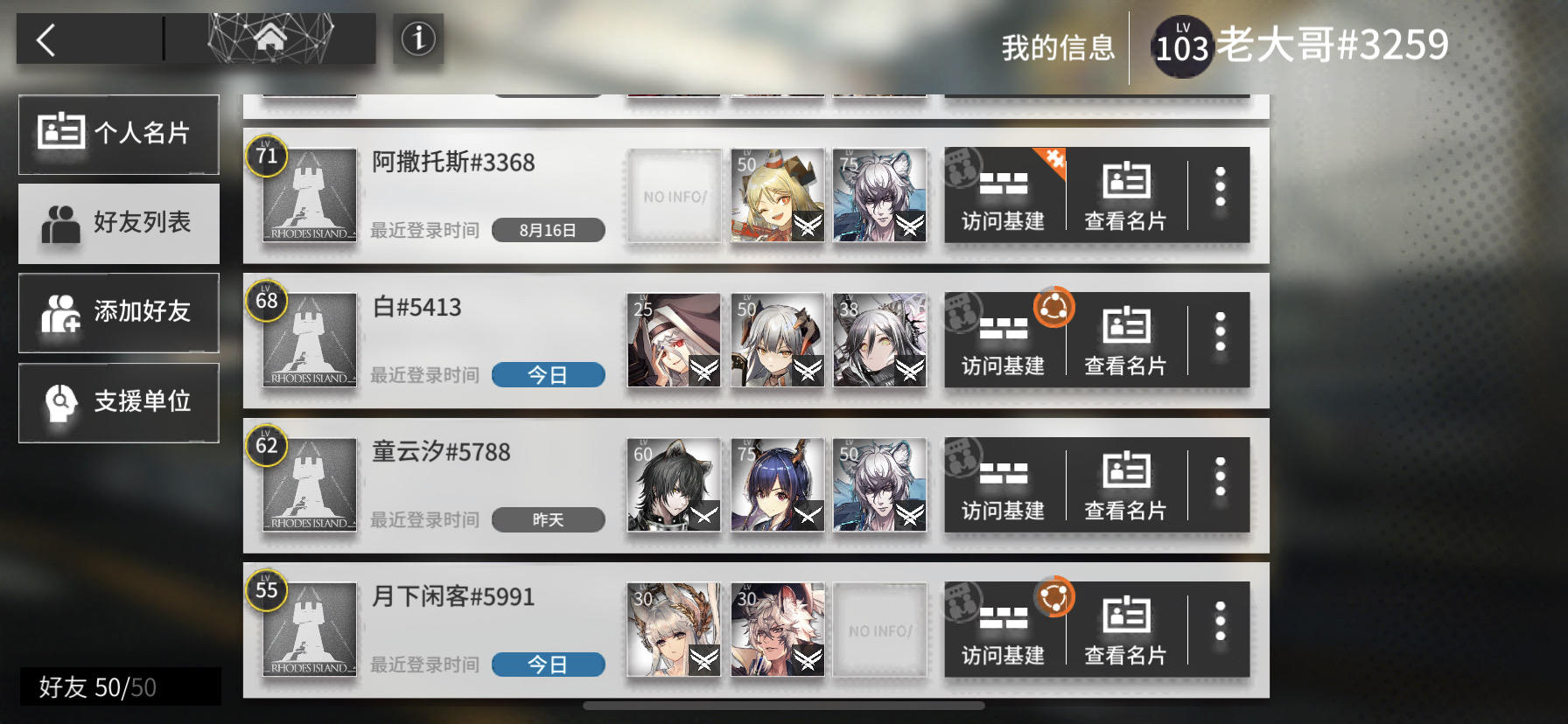The width and height of the screenshot is (1568, 724).
Task: Switch to the 添加好友 tab
Action: pos(119,313)
